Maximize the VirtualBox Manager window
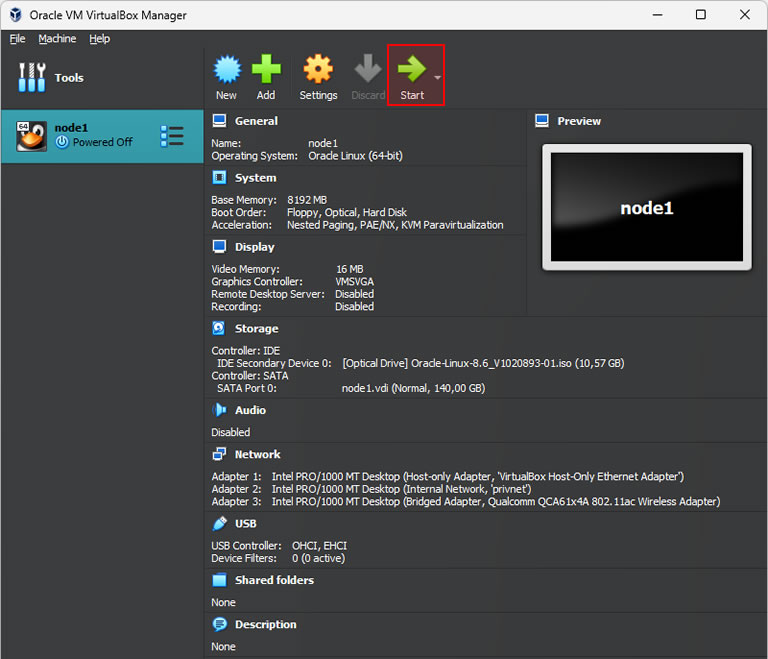768x659 pixels. [701, 15]
